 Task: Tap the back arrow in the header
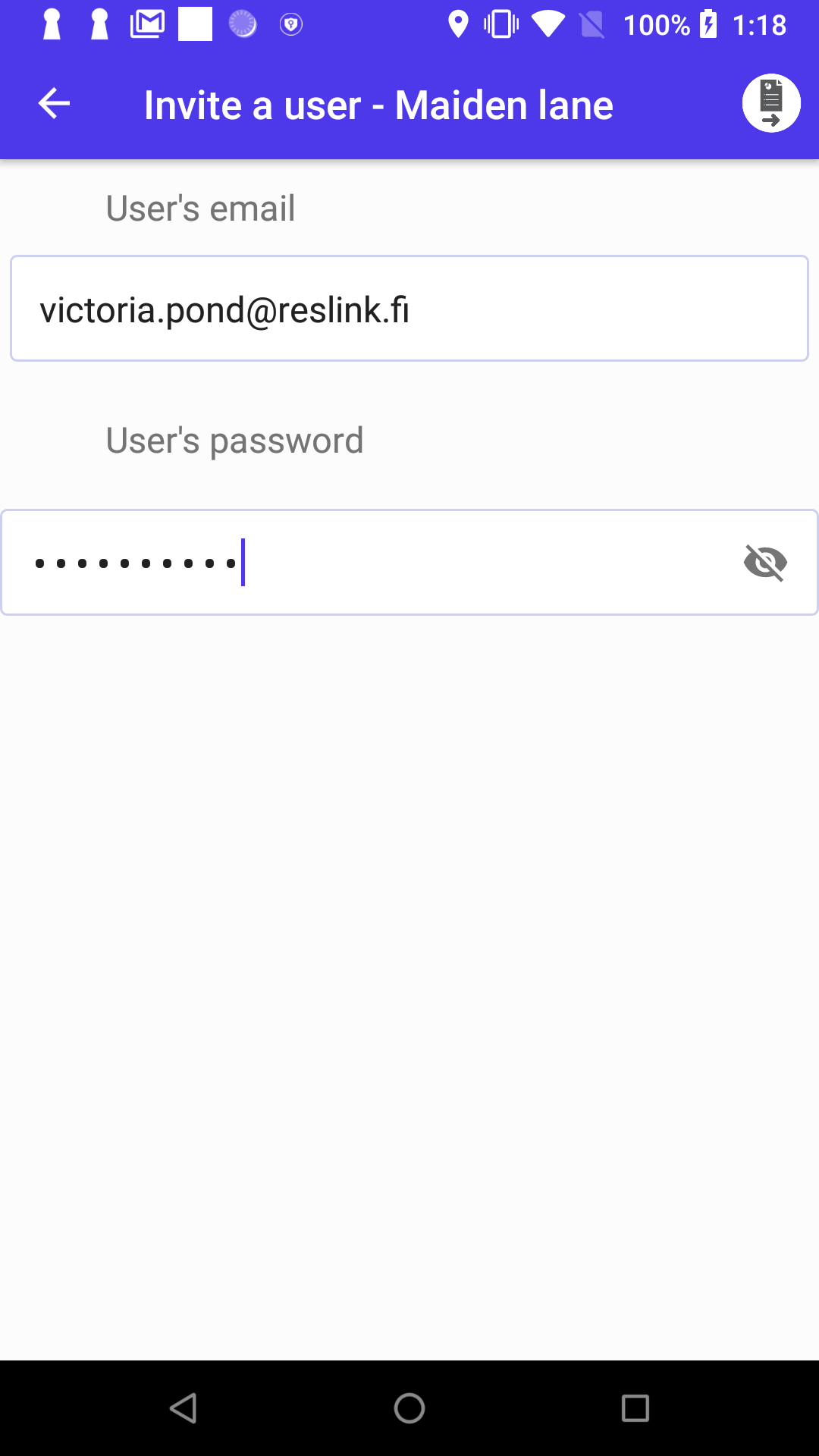pos(54,104)
